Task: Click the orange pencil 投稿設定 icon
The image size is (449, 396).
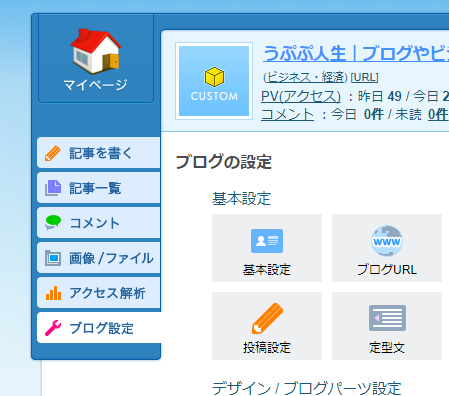Action: pos(267,318)
